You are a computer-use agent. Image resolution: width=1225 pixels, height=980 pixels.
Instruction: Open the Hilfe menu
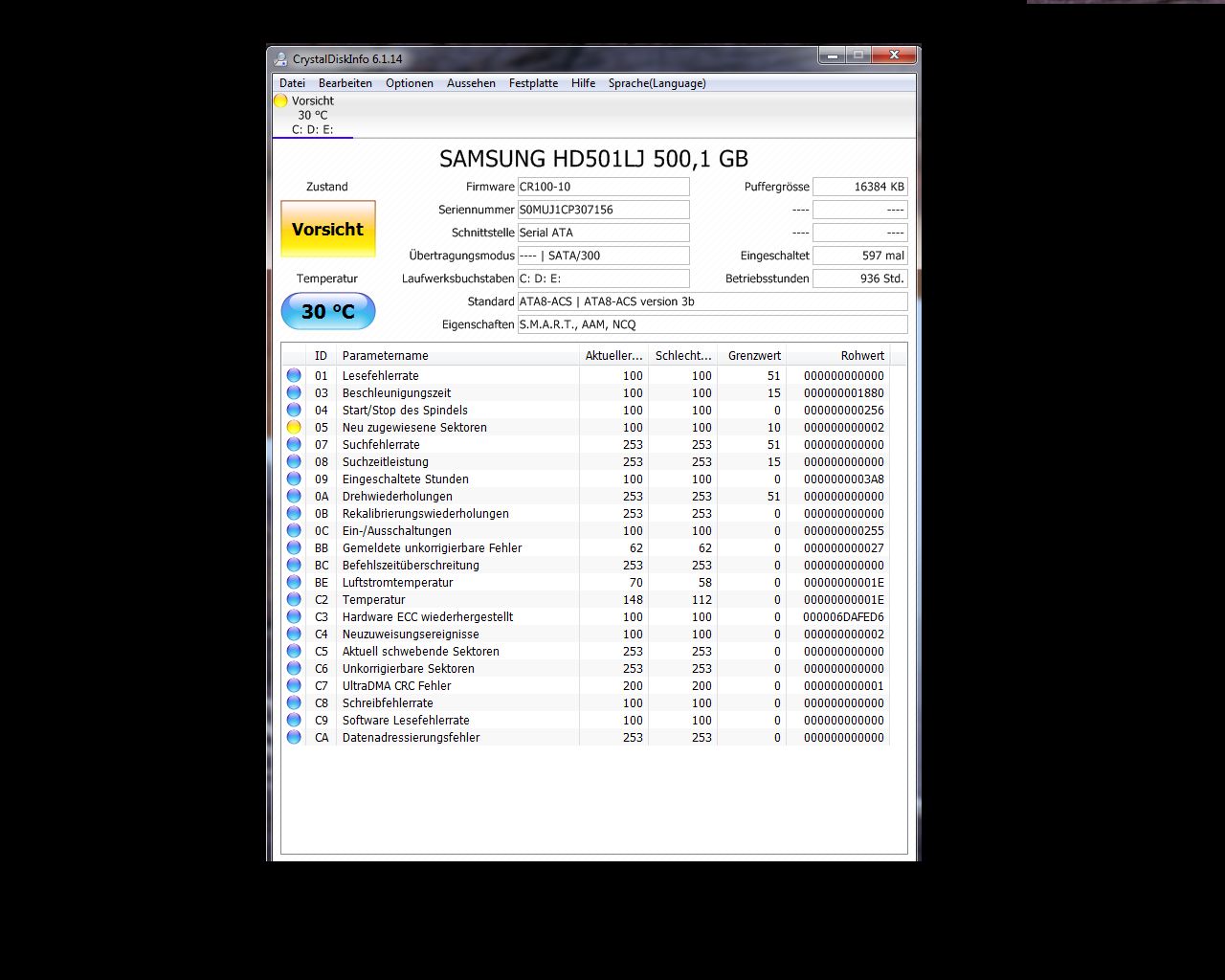[x=583, y=83]
